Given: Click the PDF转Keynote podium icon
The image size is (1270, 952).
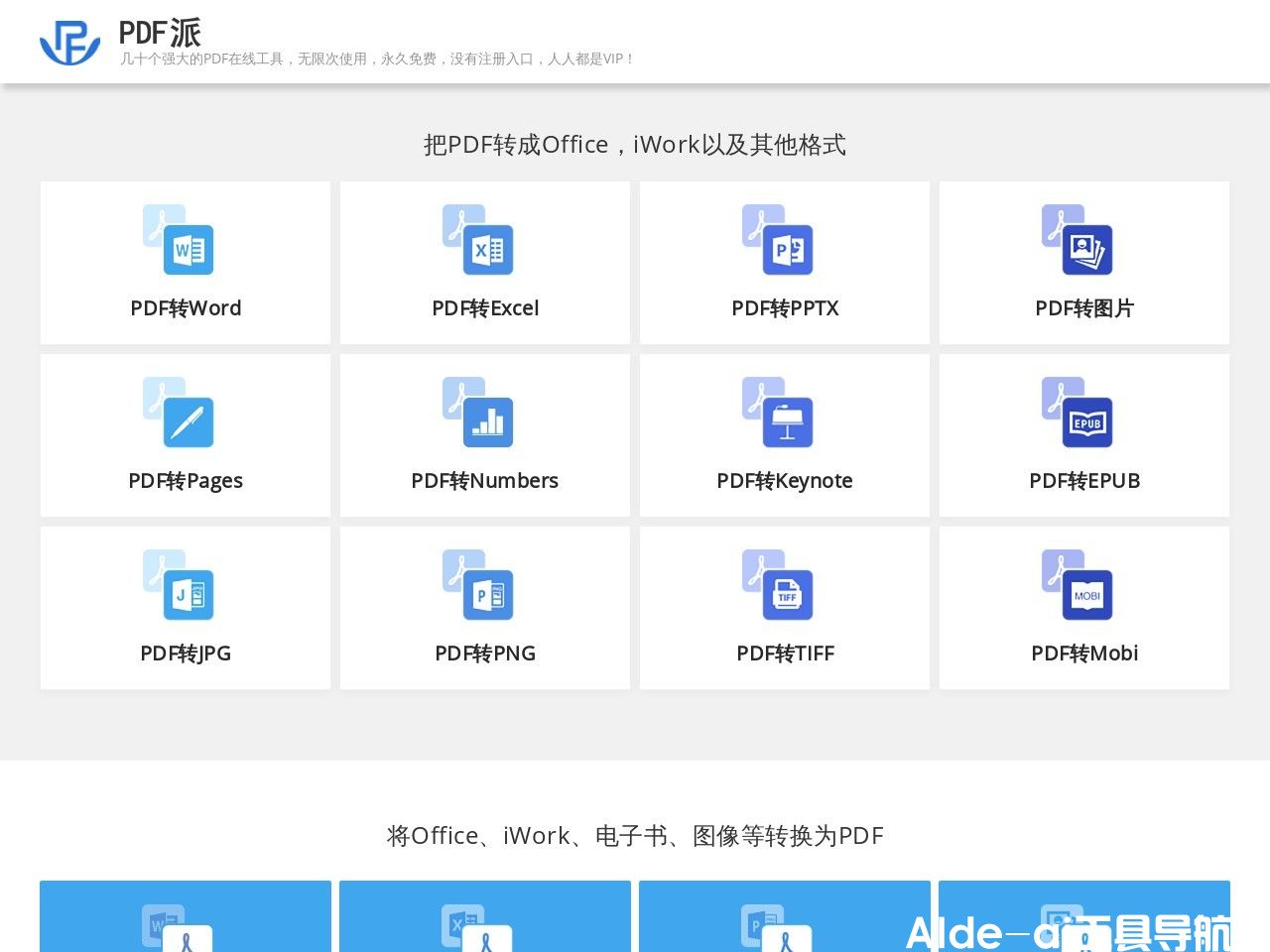Looking at the screenshot, I should pyautogui.click(x=778, y=412).
